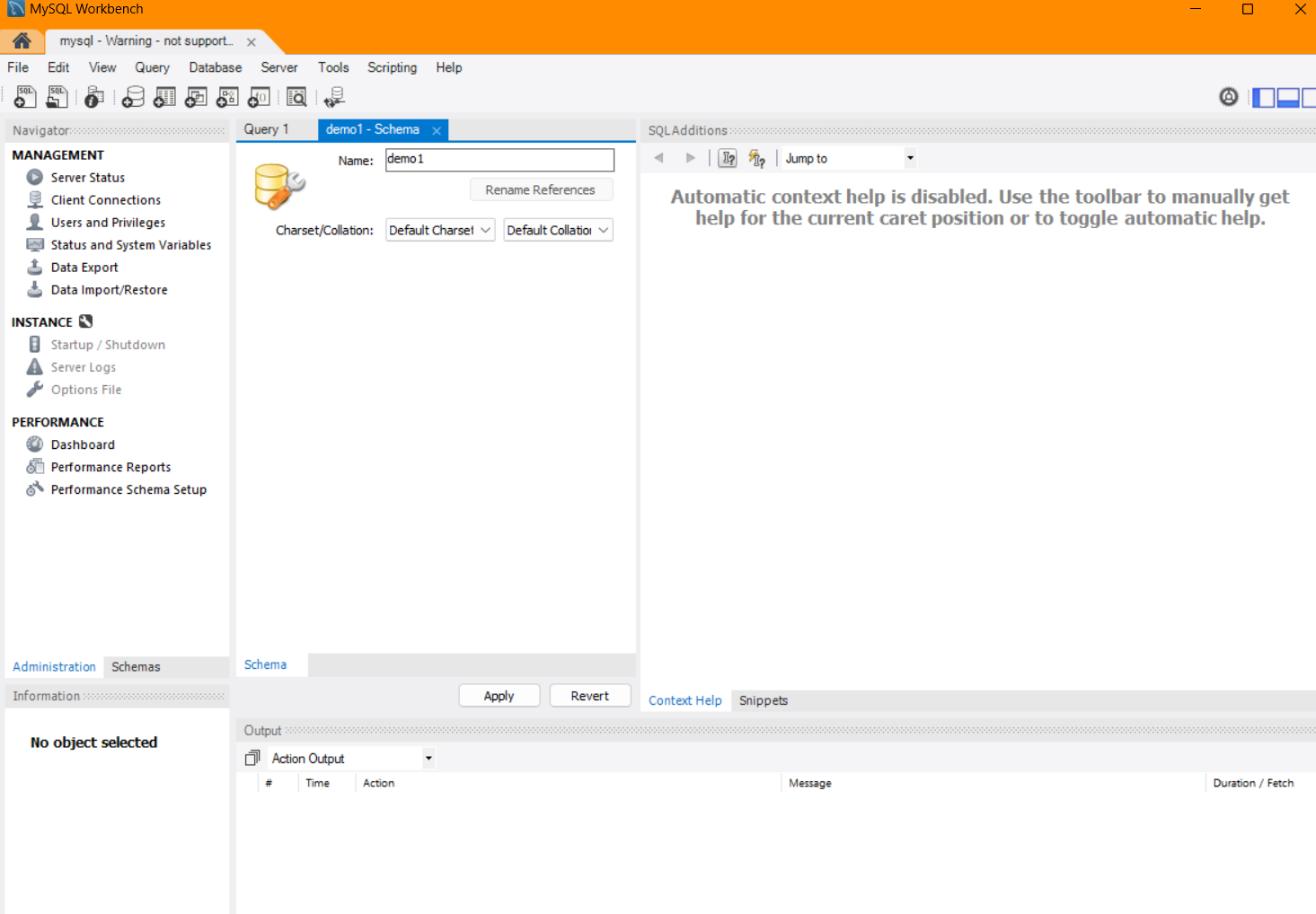Open Data Export
1316x914 pixels.
coord(84,268)
